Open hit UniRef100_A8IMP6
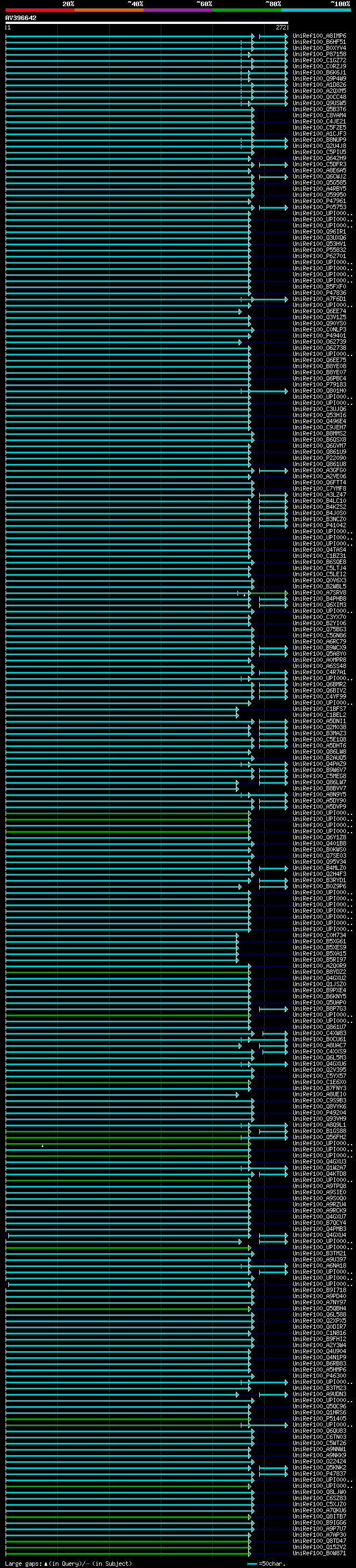 coord(319,36)
